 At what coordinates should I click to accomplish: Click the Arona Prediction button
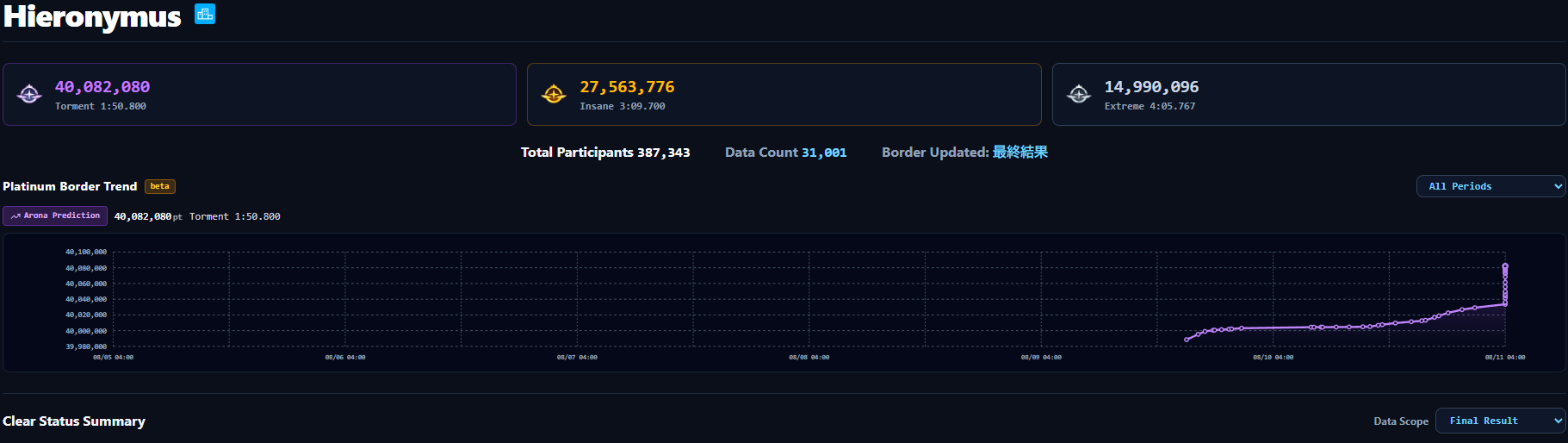(x=55, y=215)
